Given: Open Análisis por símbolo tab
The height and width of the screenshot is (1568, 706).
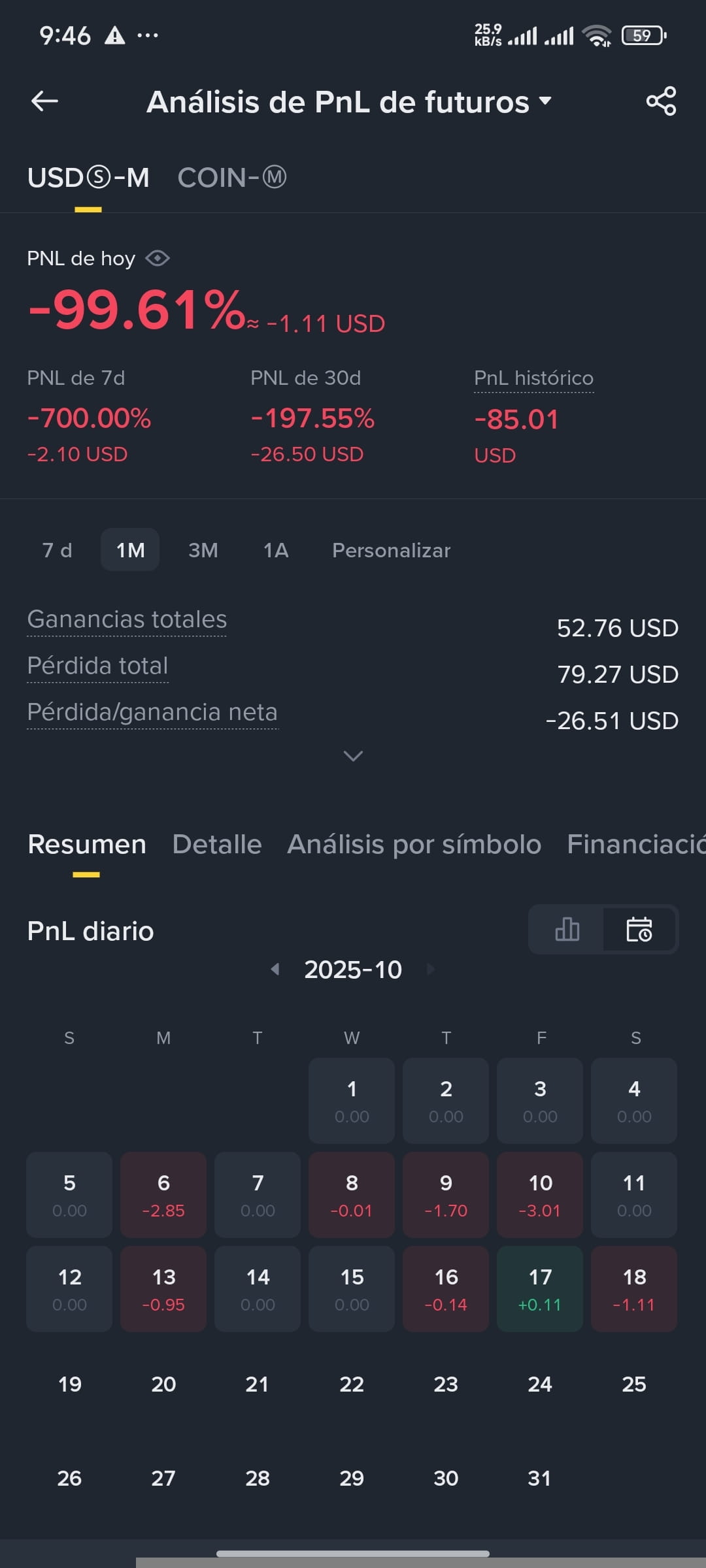Looking at the screenshot, I should pos(414,844).
